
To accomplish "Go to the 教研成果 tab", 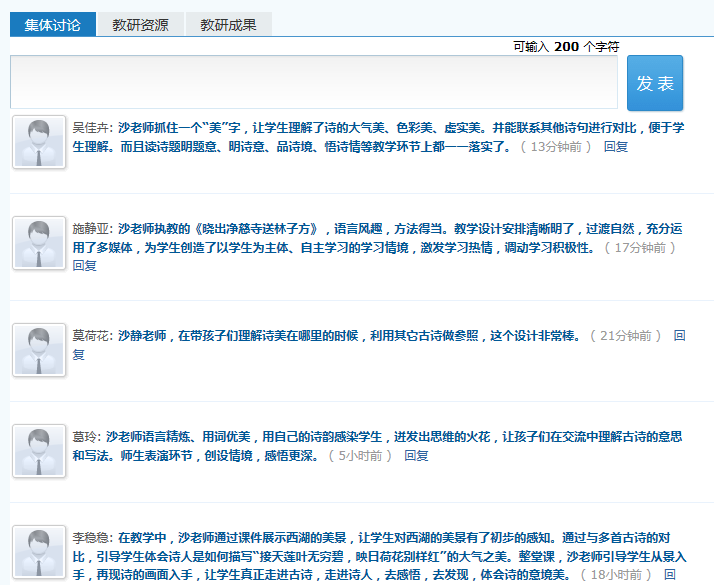I will pyautogui.click(x=228, y=25).
